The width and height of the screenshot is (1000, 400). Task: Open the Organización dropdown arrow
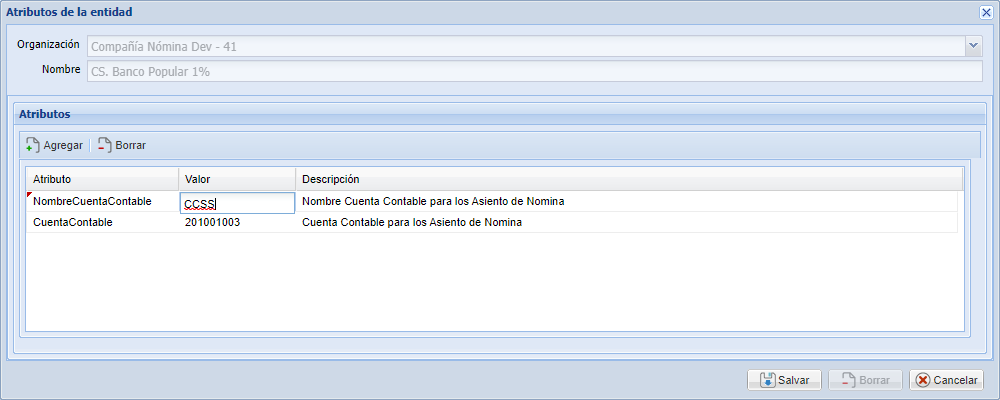973,46
